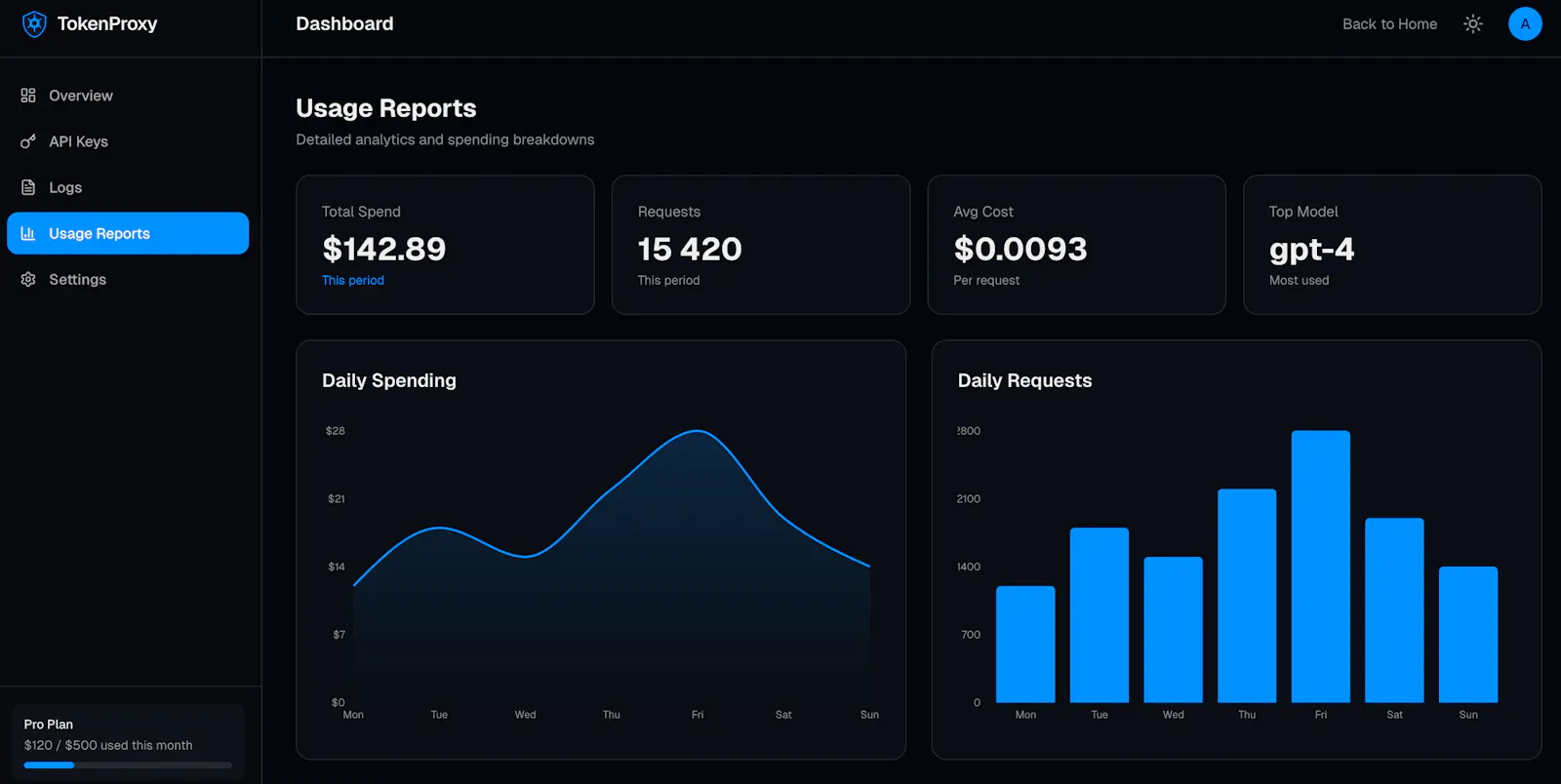Click the Saturday bar in Daily Requests
Viewport: 1561px width, 784px height.
click(x=1394, y=610)
